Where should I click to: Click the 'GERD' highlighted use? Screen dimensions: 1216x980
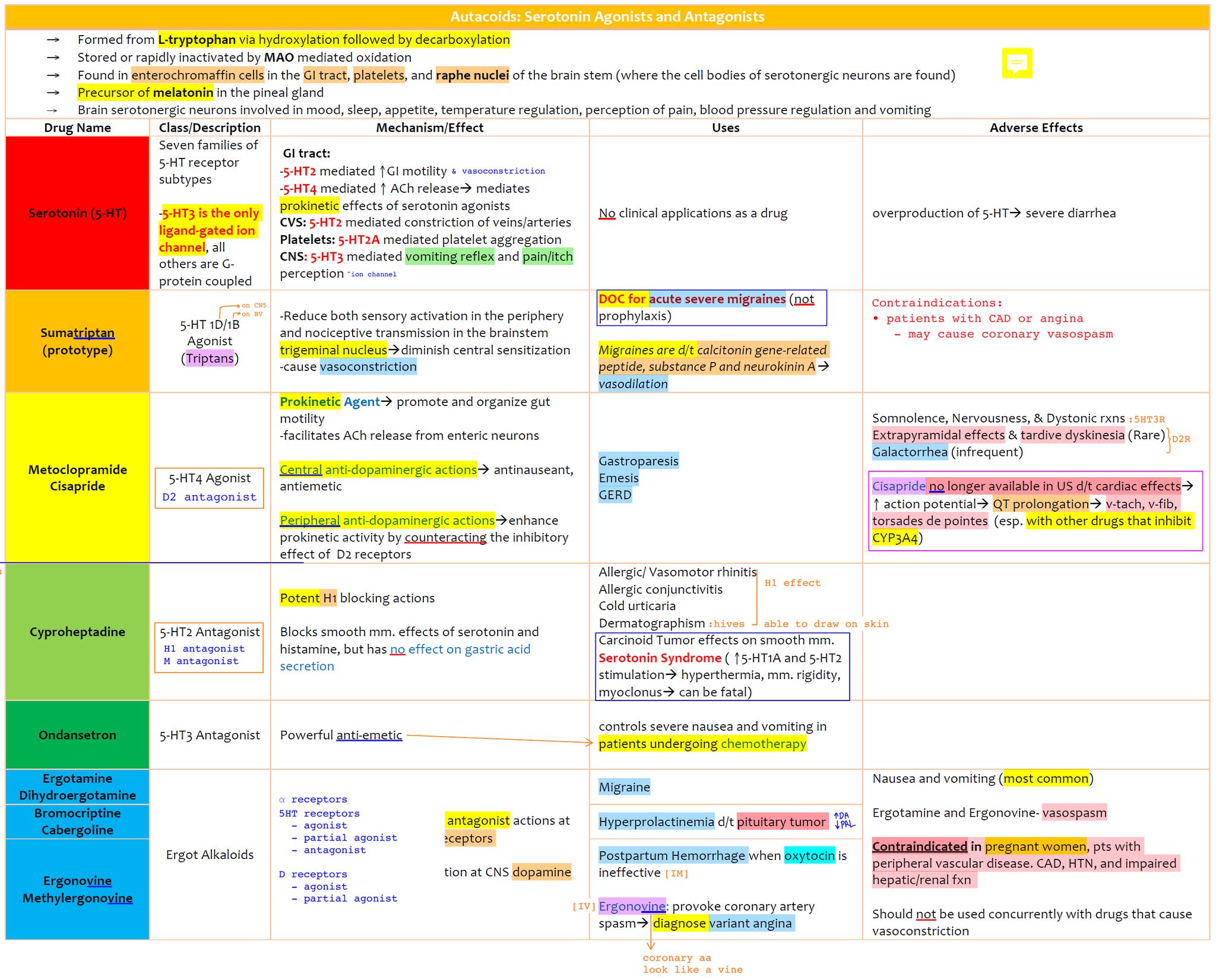click(x=615, y=495)
